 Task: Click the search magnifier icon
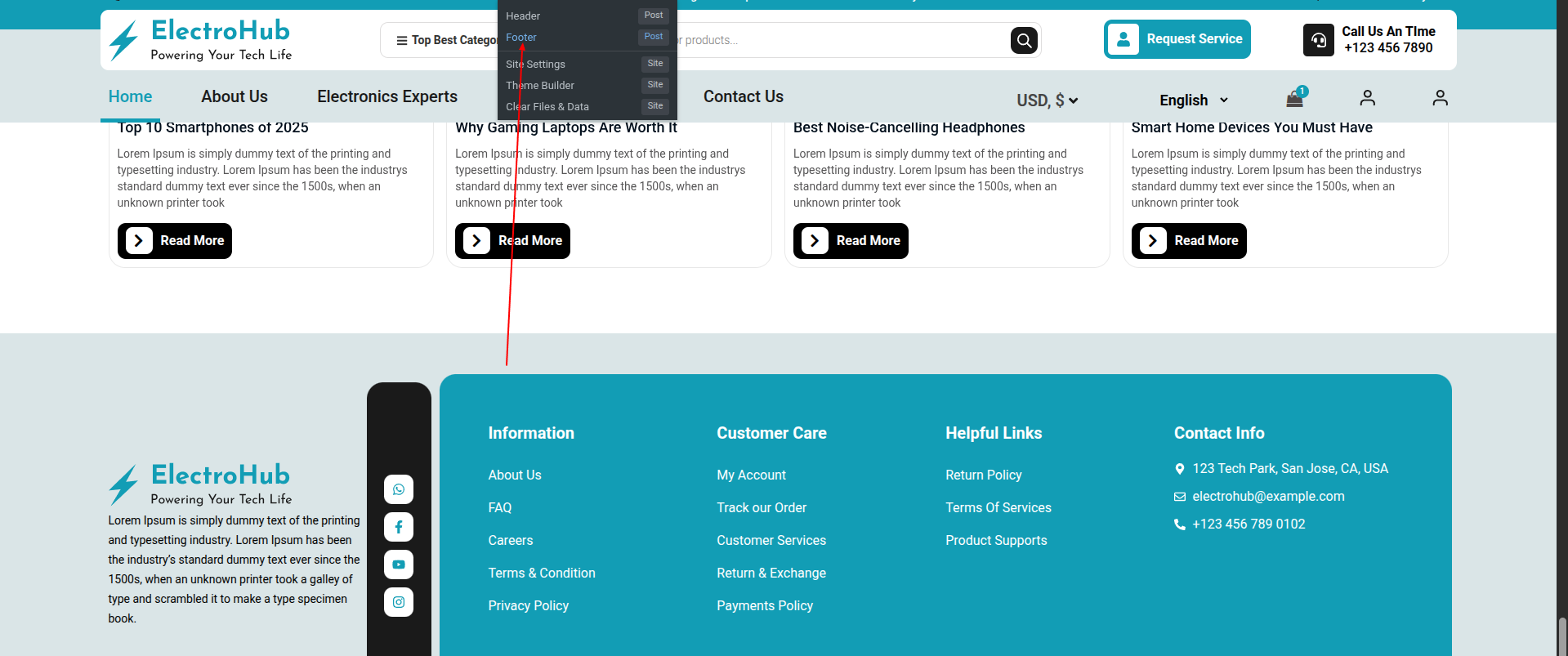point(1024,40)
